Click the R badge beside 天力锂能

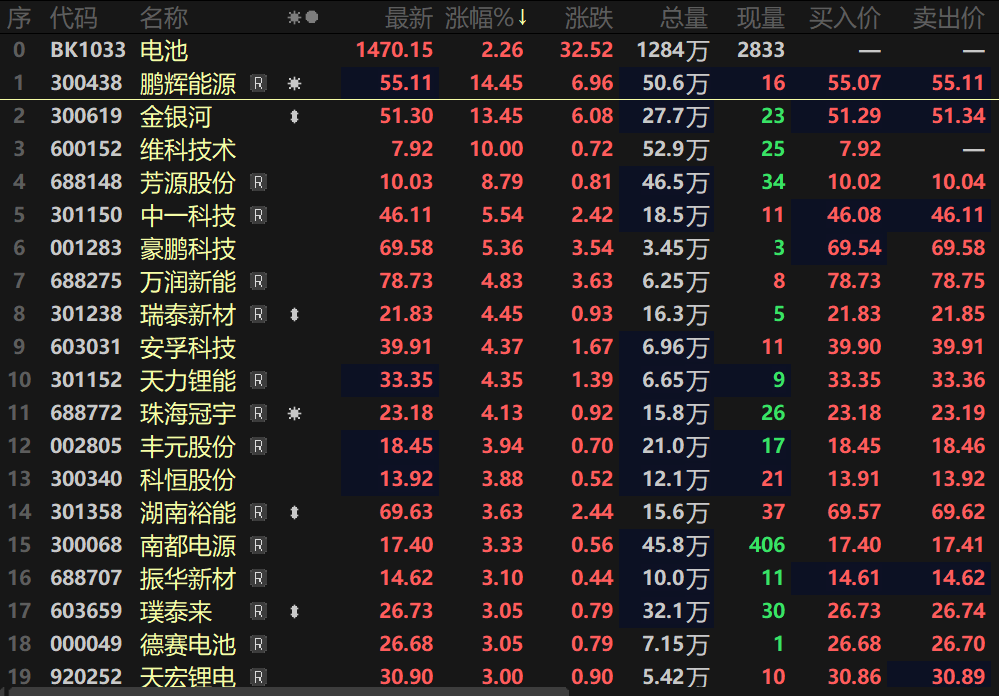tap(258, 381)
